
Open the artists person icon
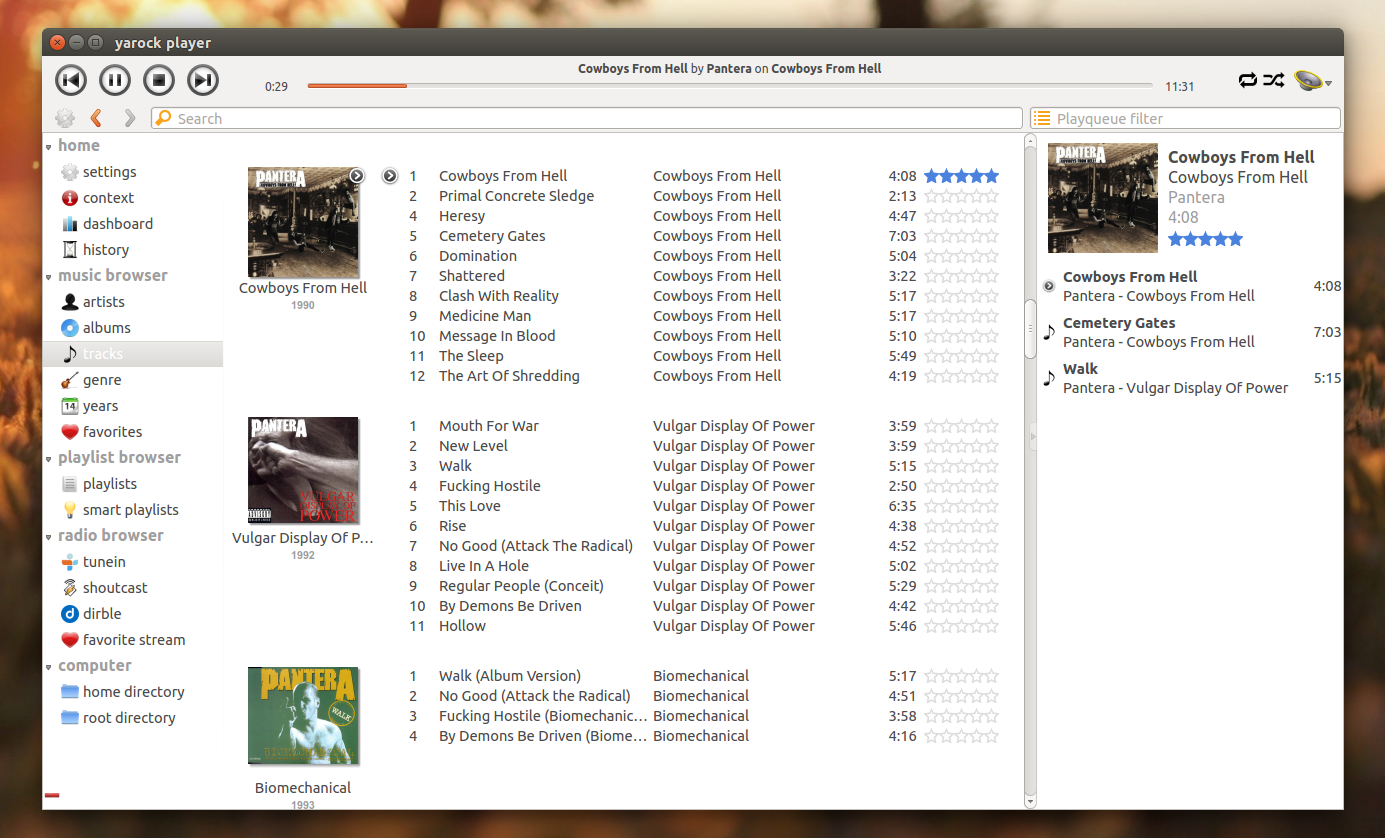point(69,302)
